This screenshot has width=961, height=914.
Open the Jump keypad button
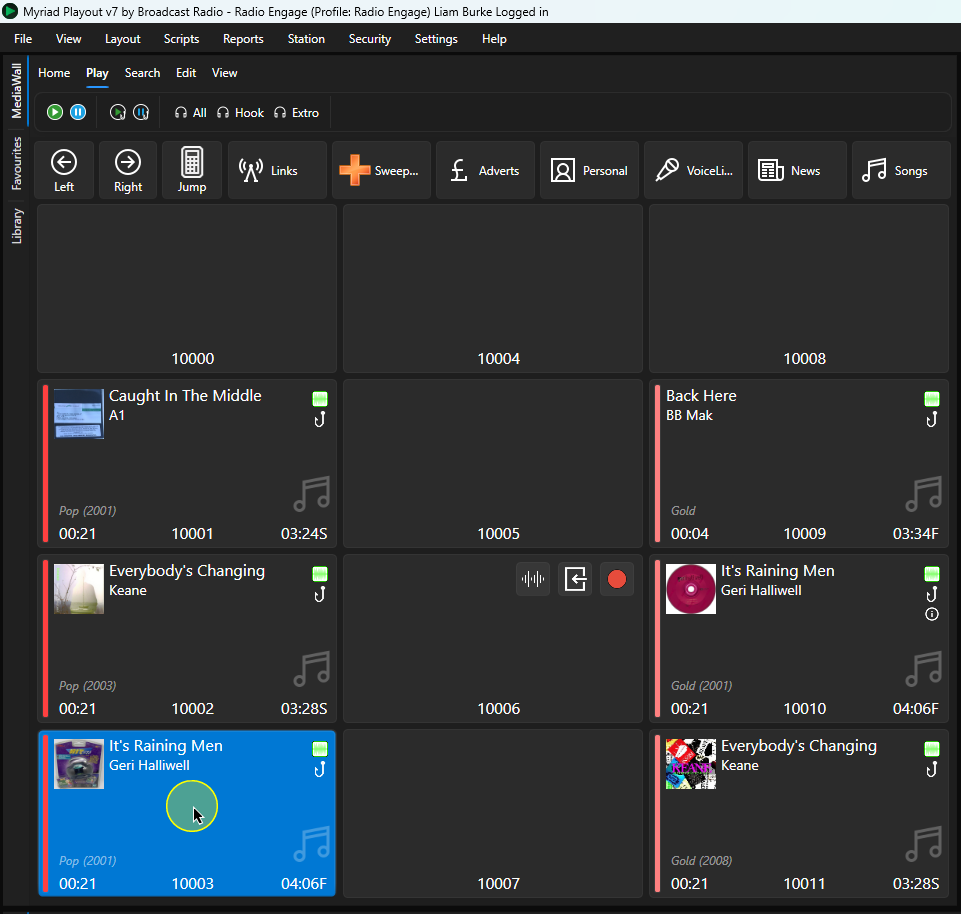click(192, 170)
